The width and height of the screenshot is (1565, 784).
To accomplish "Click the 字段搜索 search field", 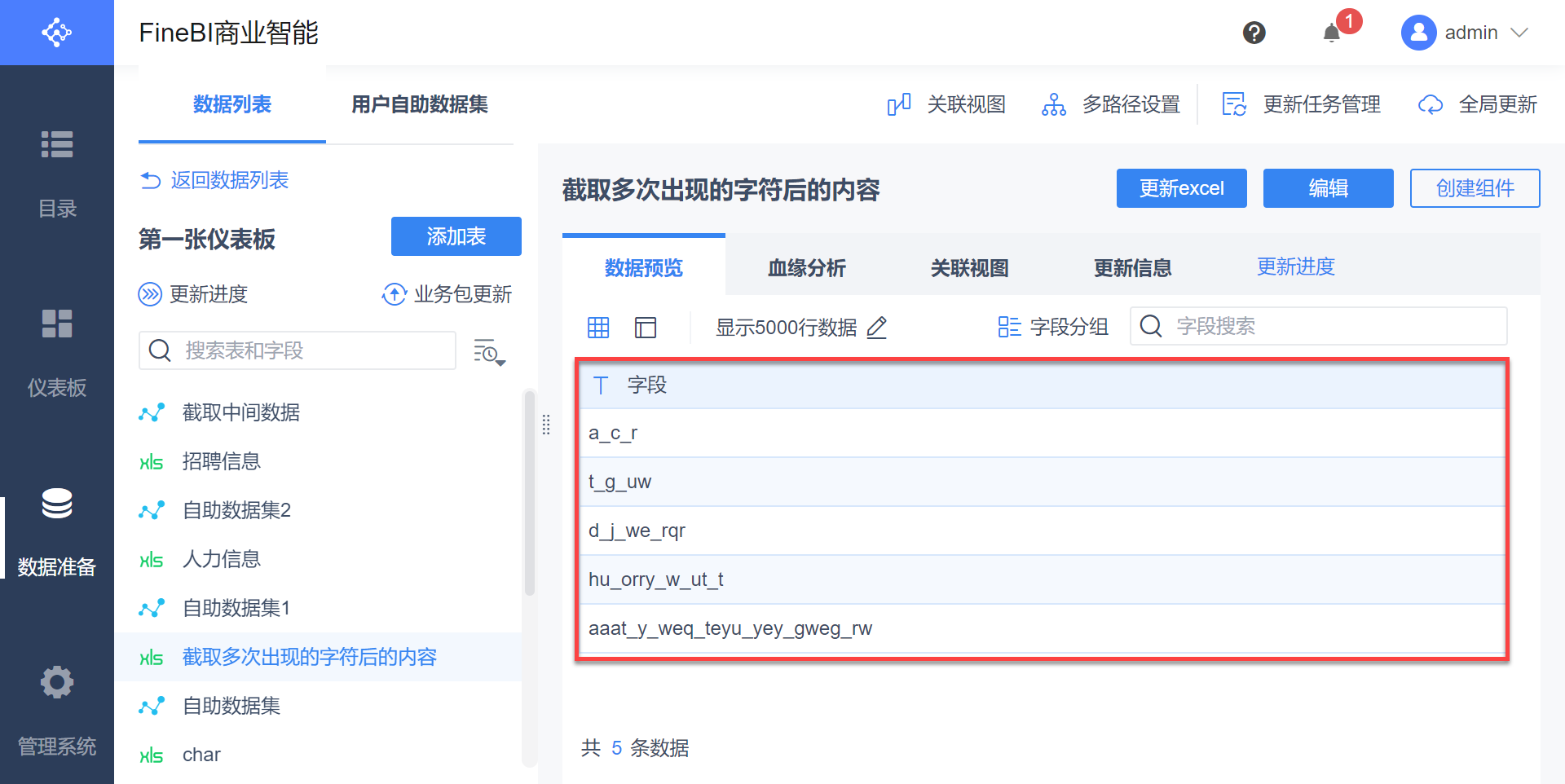I will [x=1329, y=326].
